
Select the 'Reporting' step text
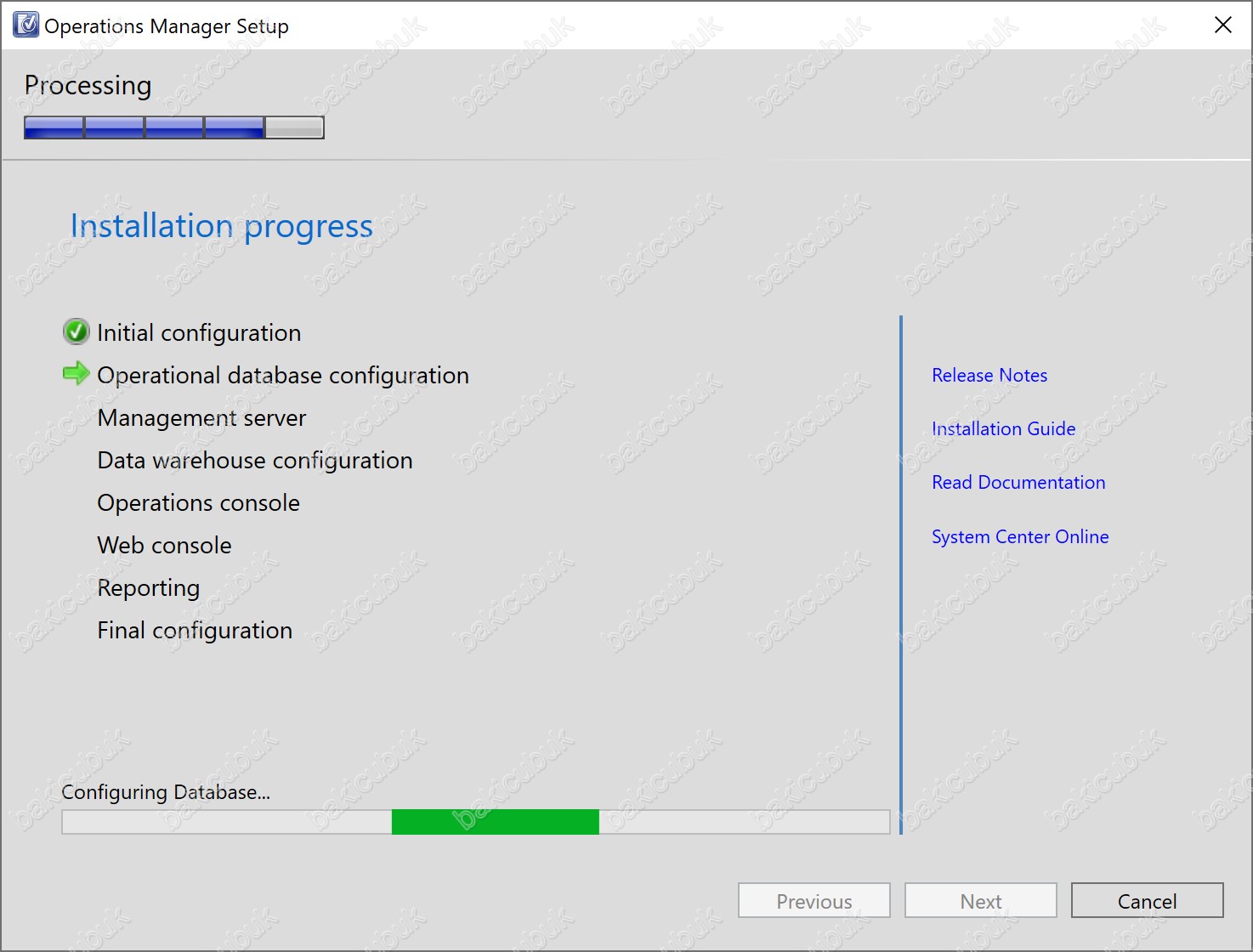coord(149,588)
